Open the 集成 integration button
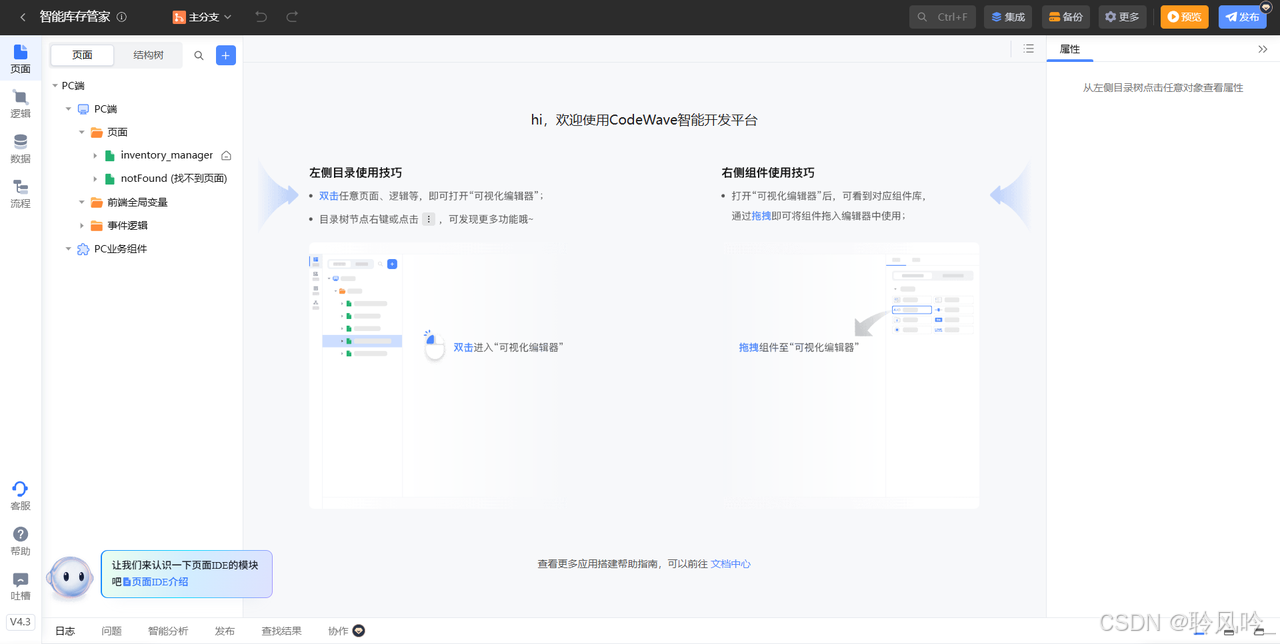Viewport: 1280px width, 644px height. pyautogui.click(x=1008, y=17)
